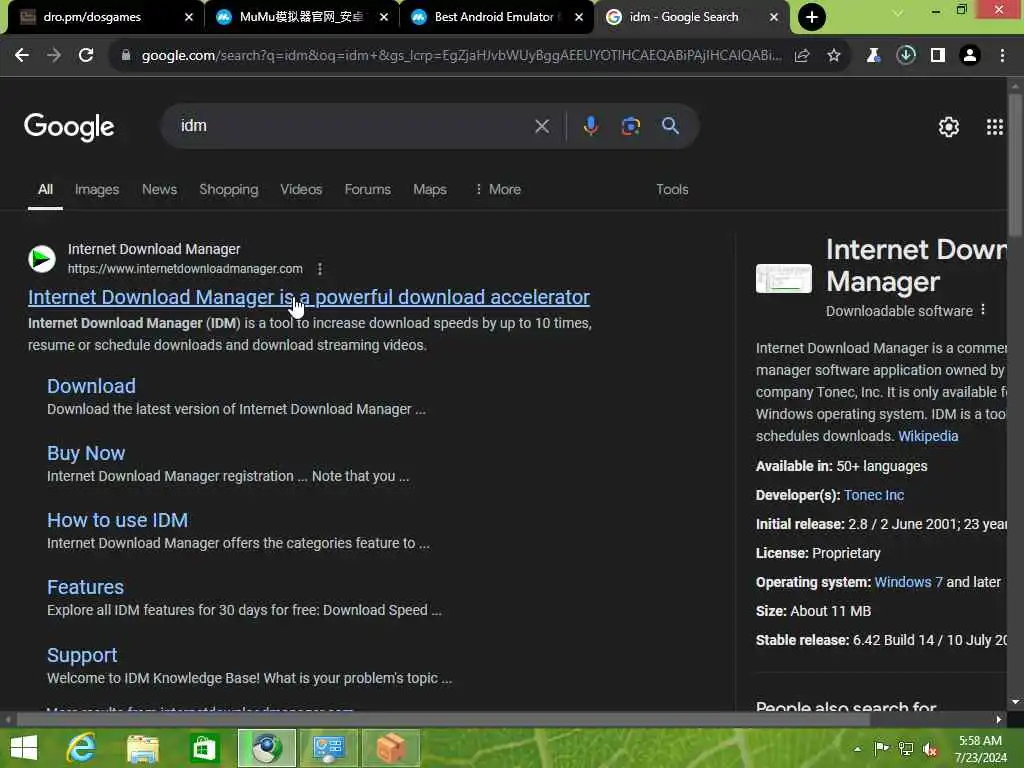Image resolution: width=1024 pixels, height=768 pixels.
Task: Open Google quick settings gear
Action: coord(948,127)
